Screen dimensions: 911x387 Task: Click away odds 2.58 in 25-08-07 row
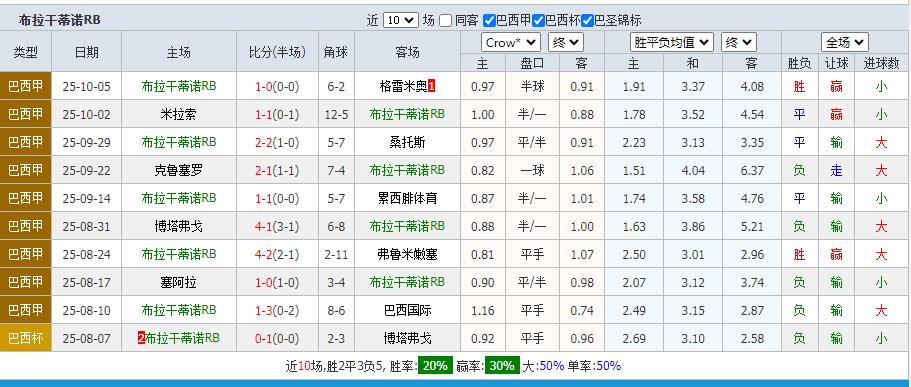752,338
